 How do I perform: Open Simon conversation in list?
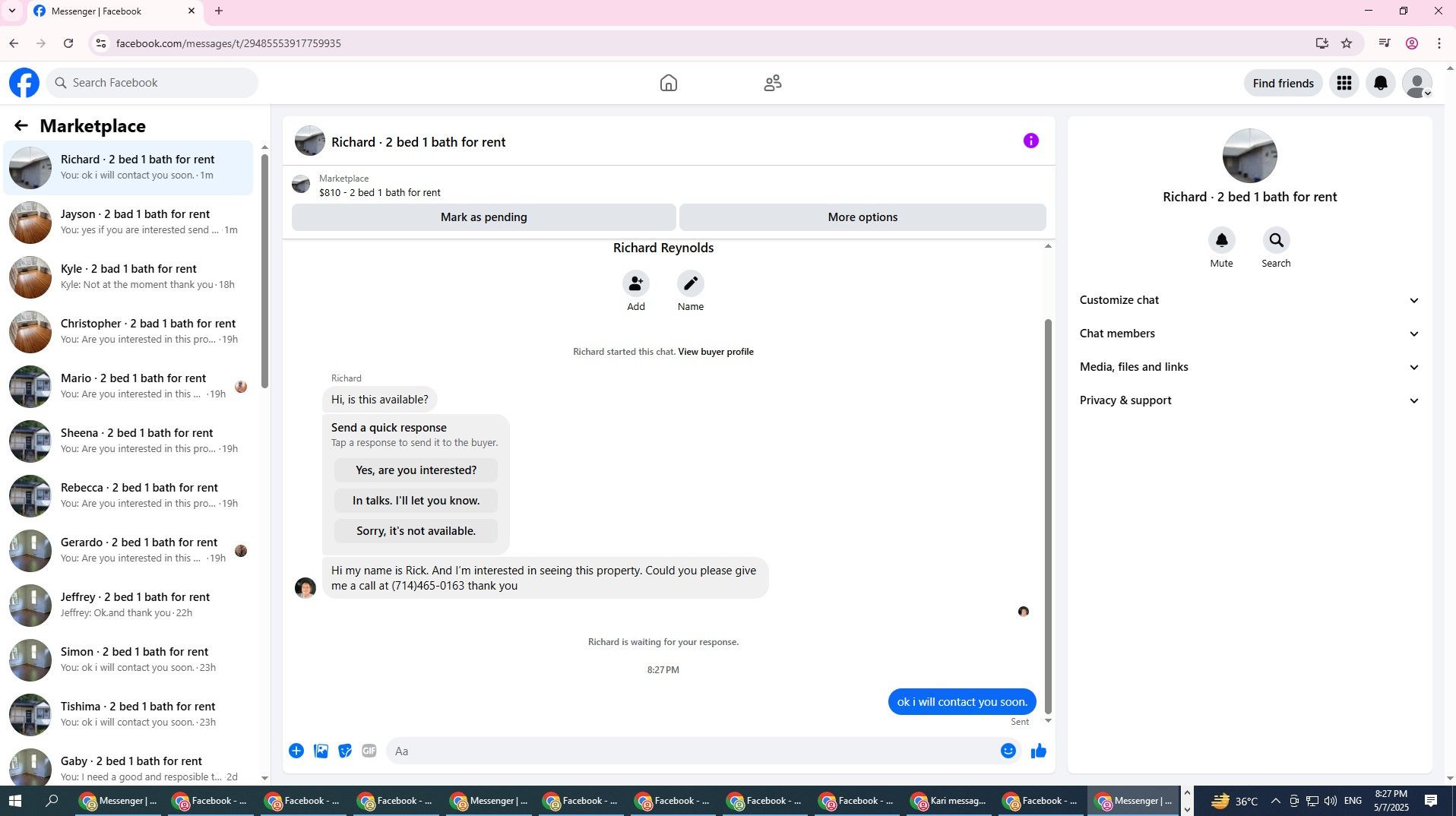[x=129, y=659]
